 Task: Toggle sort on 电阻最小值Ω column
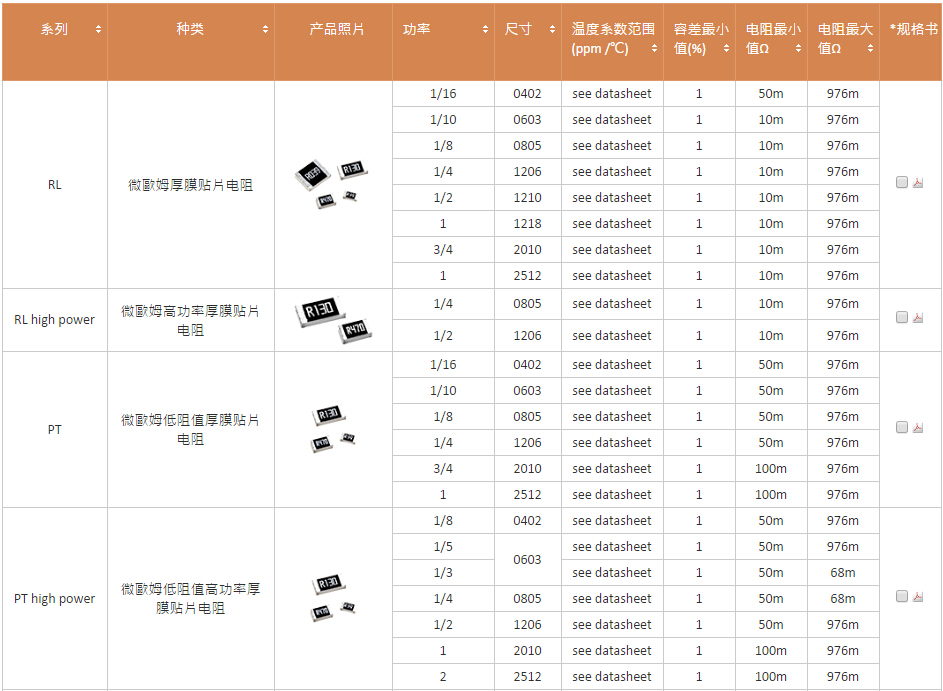tap(798, 48)
